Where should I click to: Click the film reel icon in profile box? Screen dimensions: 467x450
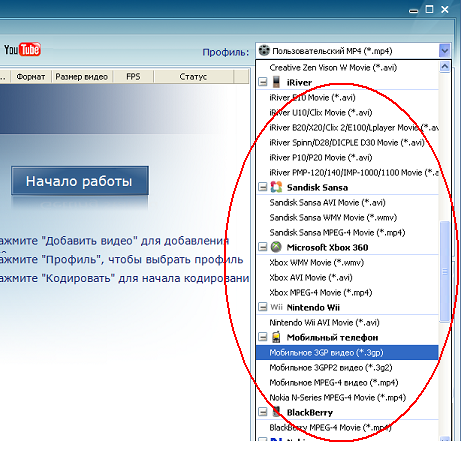click(x=264, y=51)
